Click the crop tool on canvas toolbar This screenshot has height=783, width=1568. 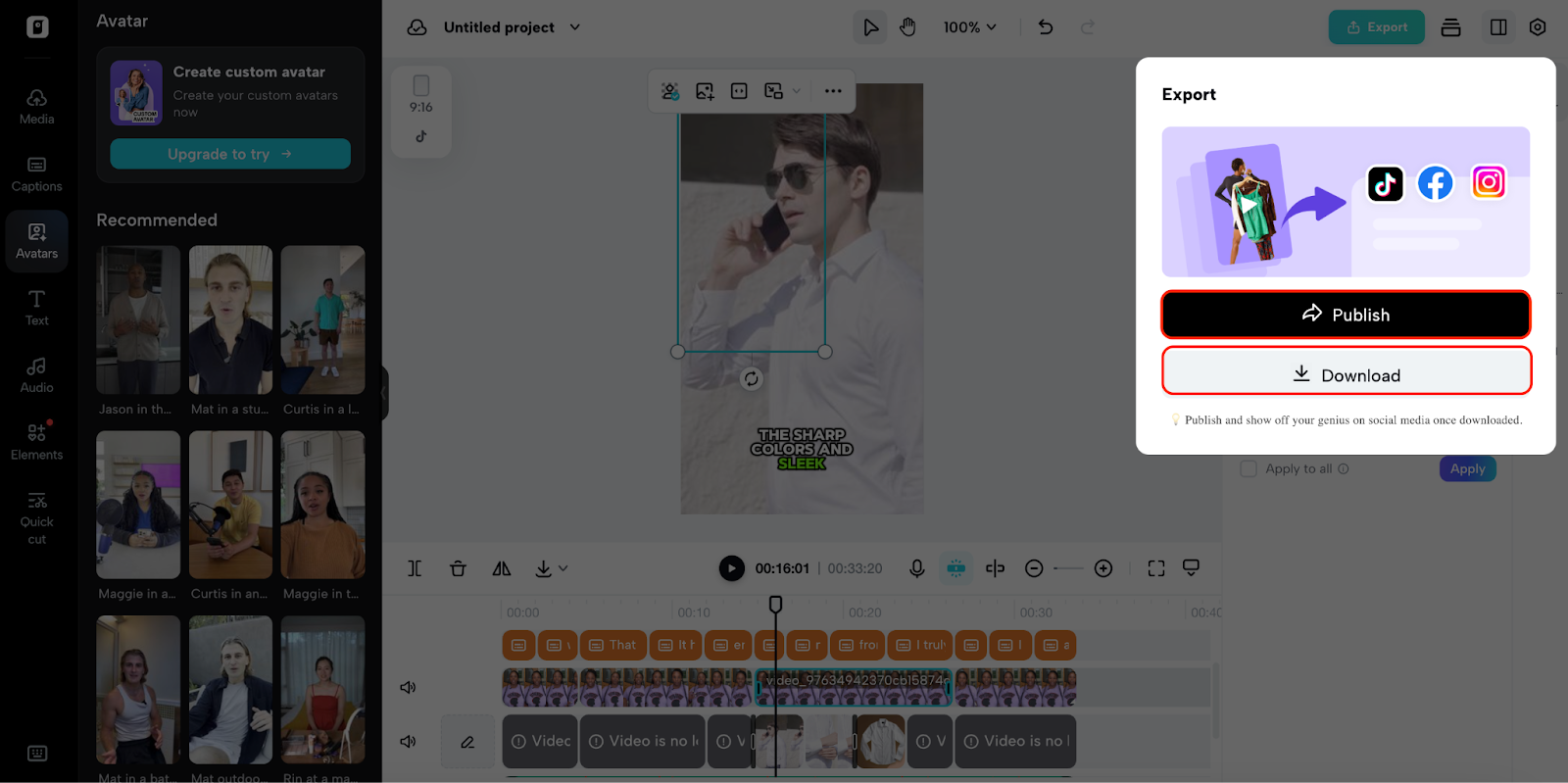[739, 91]
